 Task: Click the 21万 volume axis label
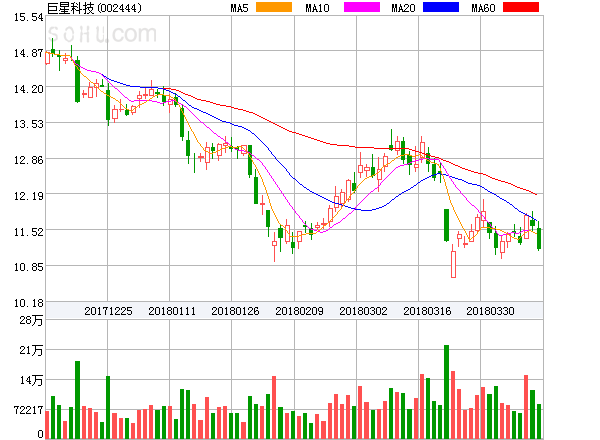31,350
